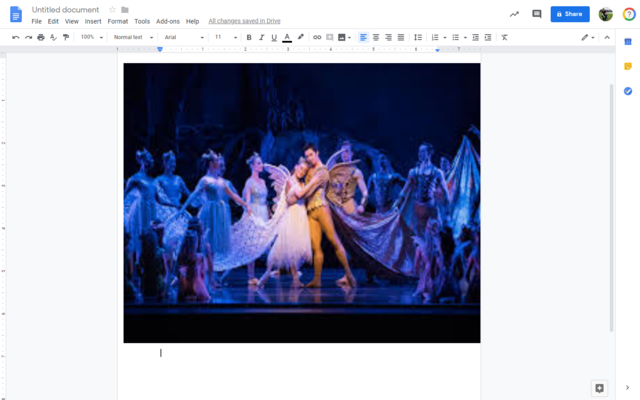Viewport: 640px width, 400px height.
Task: Run spell check icon
Action: (x=53, y=37)
